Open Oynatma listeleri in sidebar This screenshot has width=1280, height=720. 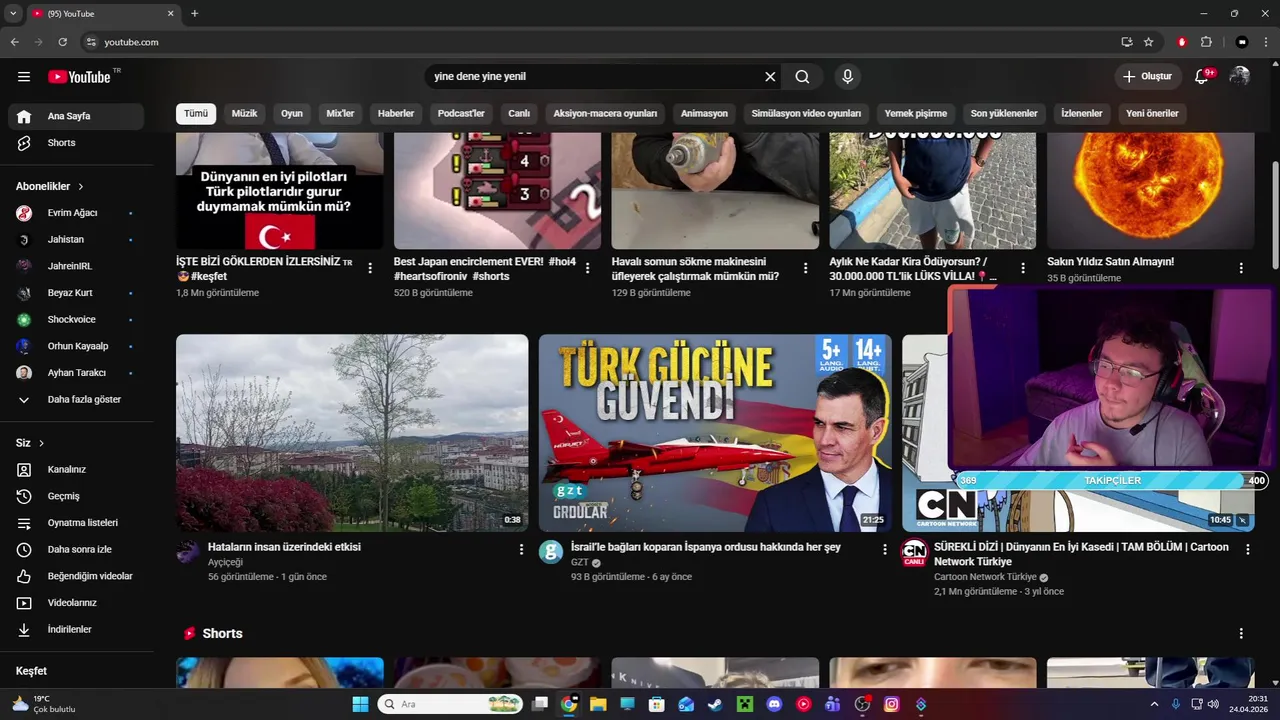click(x=76, y=523)
